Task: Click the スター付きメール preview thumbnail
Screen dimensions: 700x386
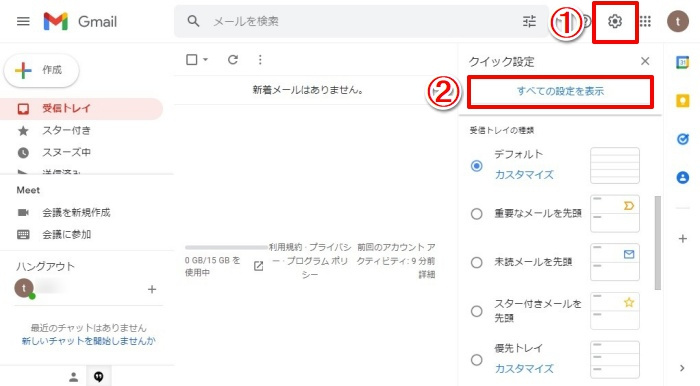Action: pos(615,311)
